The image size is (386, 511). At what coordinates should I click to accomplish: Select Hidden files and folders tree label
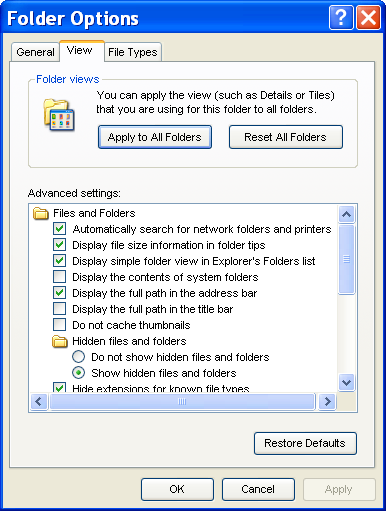[x=129, y=341]
